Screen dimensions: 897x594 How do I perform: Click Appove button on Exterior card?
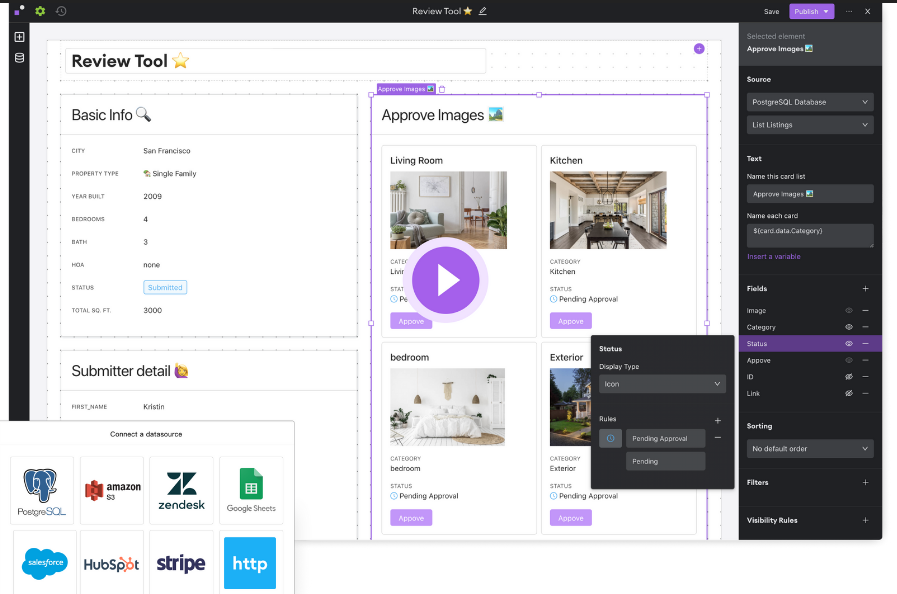571,518
